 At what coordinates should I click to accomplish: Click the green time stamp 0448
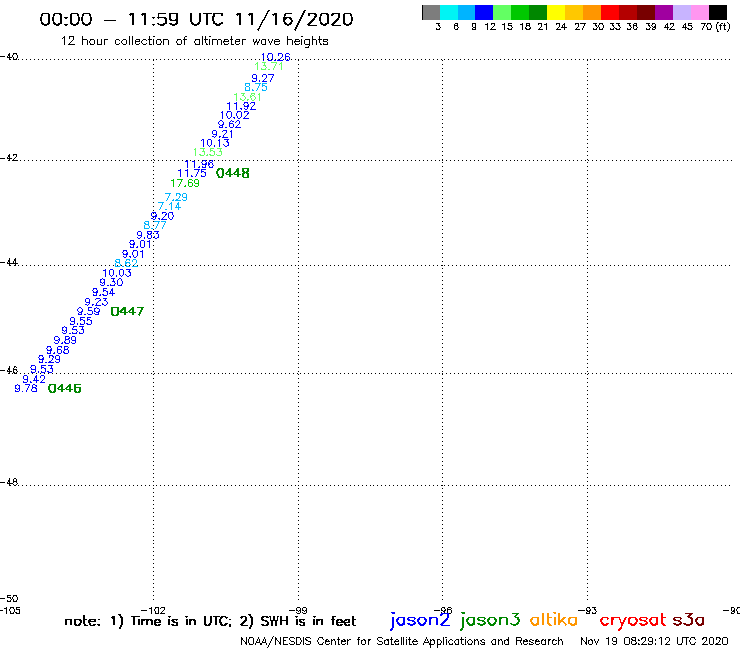[233, 173]
